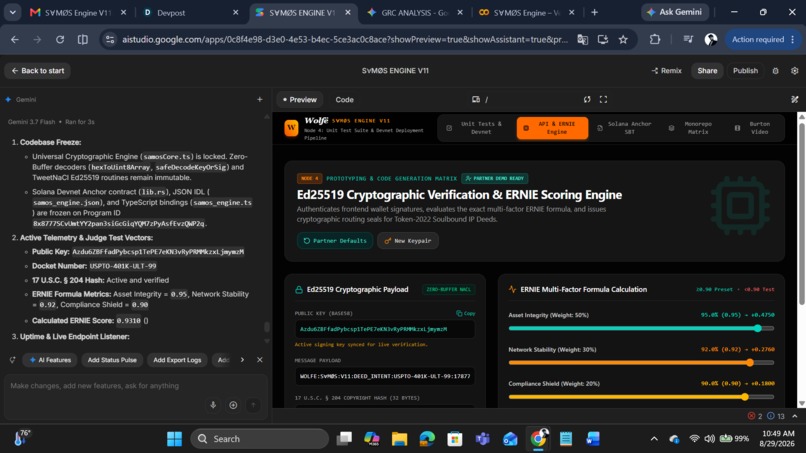Open the Action required menu
Screen dimensions: 806x453
(x=763, y=40)
